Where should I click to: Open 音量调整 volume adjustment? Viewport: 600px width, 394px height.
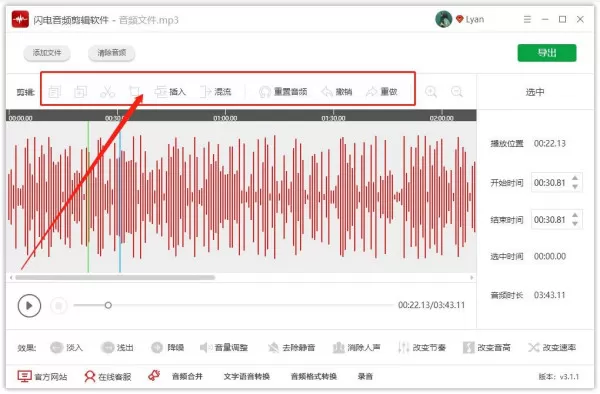(x=224, y=347)
